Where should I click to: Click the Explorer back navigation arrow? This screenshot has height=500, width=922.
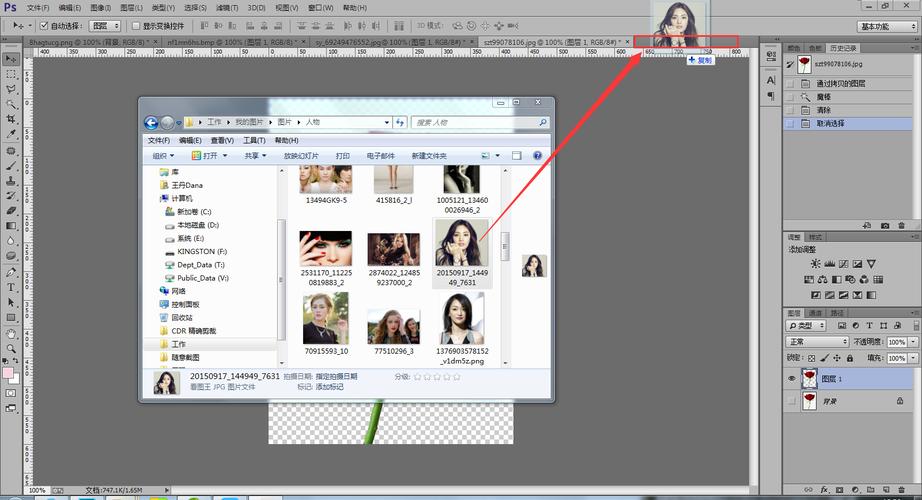point(152,122)
